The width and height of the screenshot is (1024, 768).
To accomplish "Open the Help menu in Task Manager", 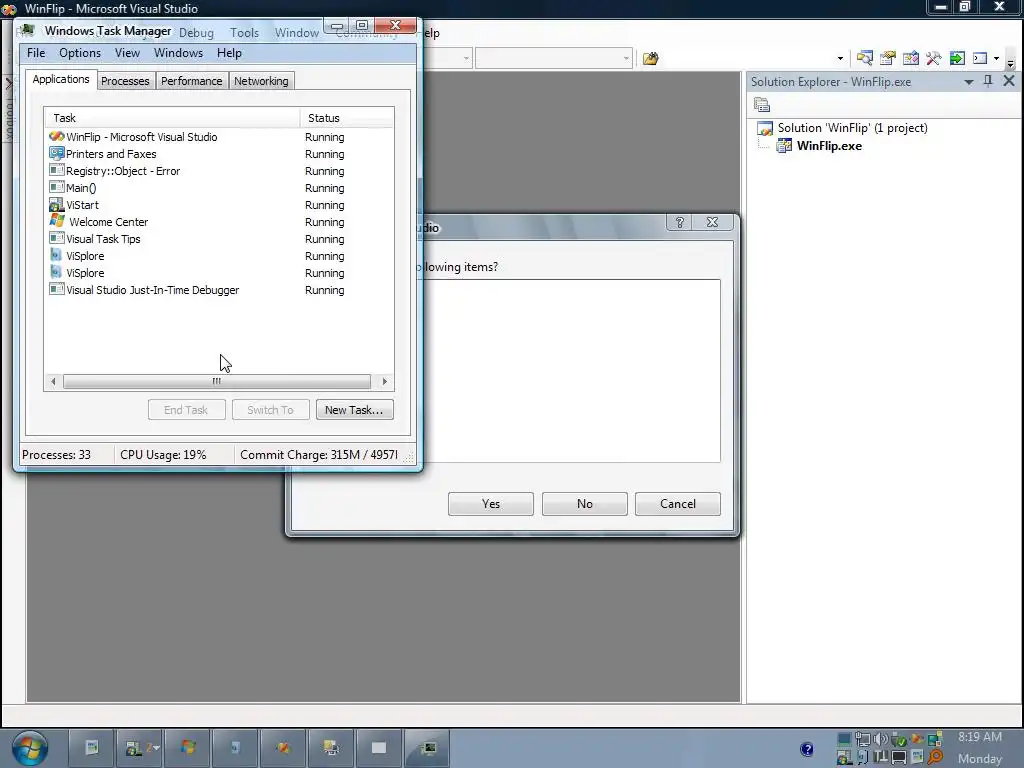I will (229, 53).
